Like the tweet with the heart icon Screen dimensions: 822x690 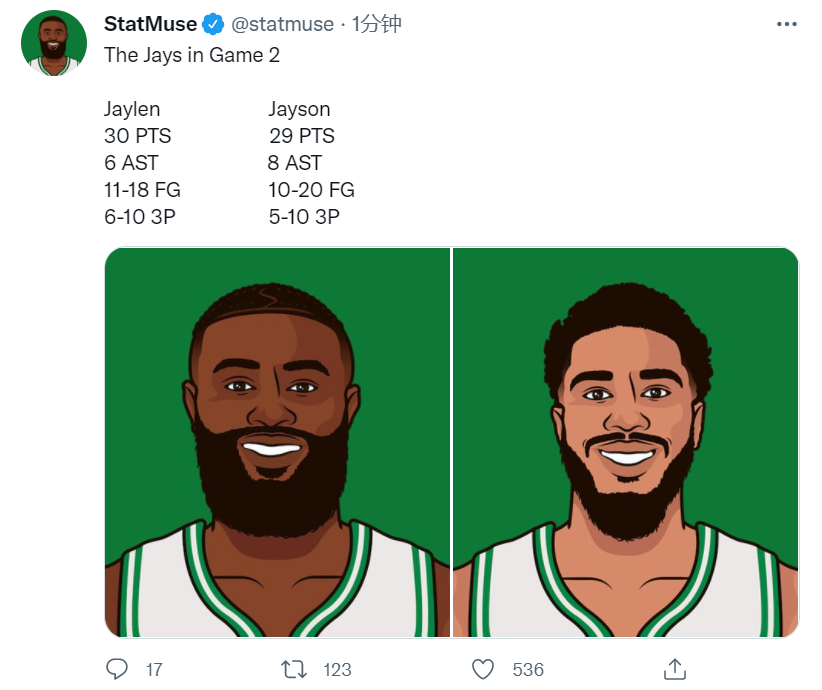tap(483, 670)
